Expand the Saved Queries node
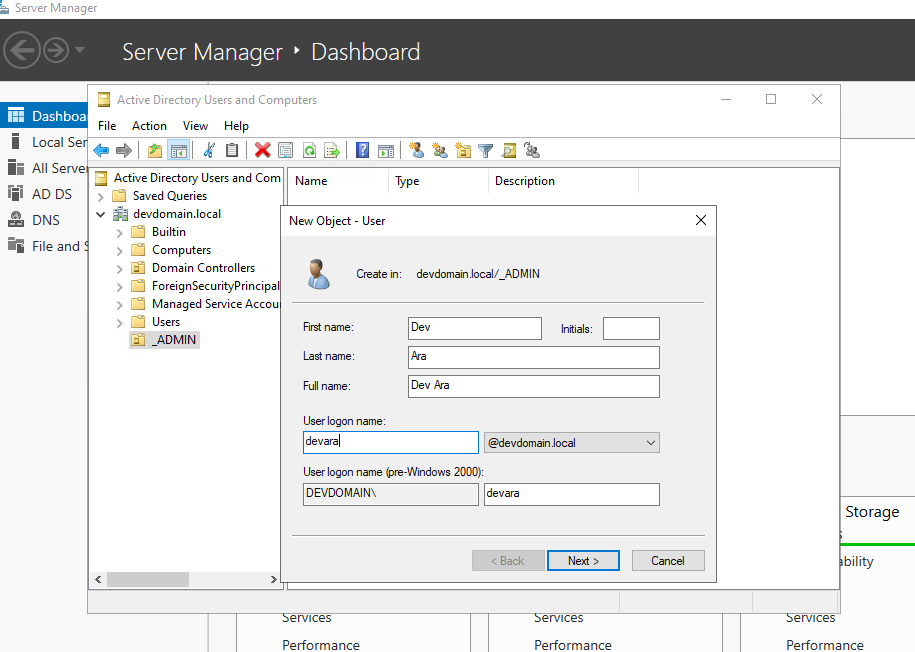The height and width of the screenshot is (652, 915). [x=100, y=197]
